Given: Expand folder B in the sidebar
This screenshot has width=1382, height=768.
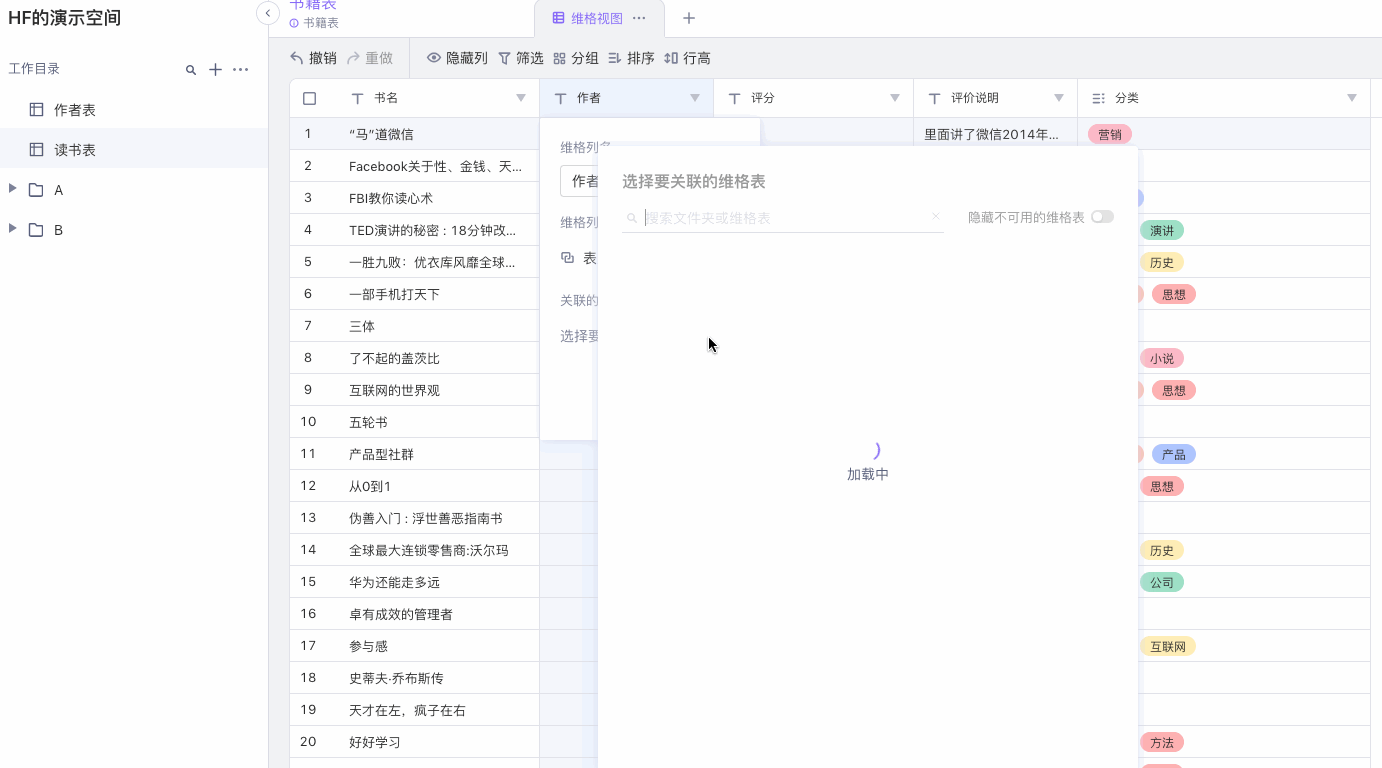Looking at the screenshot, I should [13, 229].
